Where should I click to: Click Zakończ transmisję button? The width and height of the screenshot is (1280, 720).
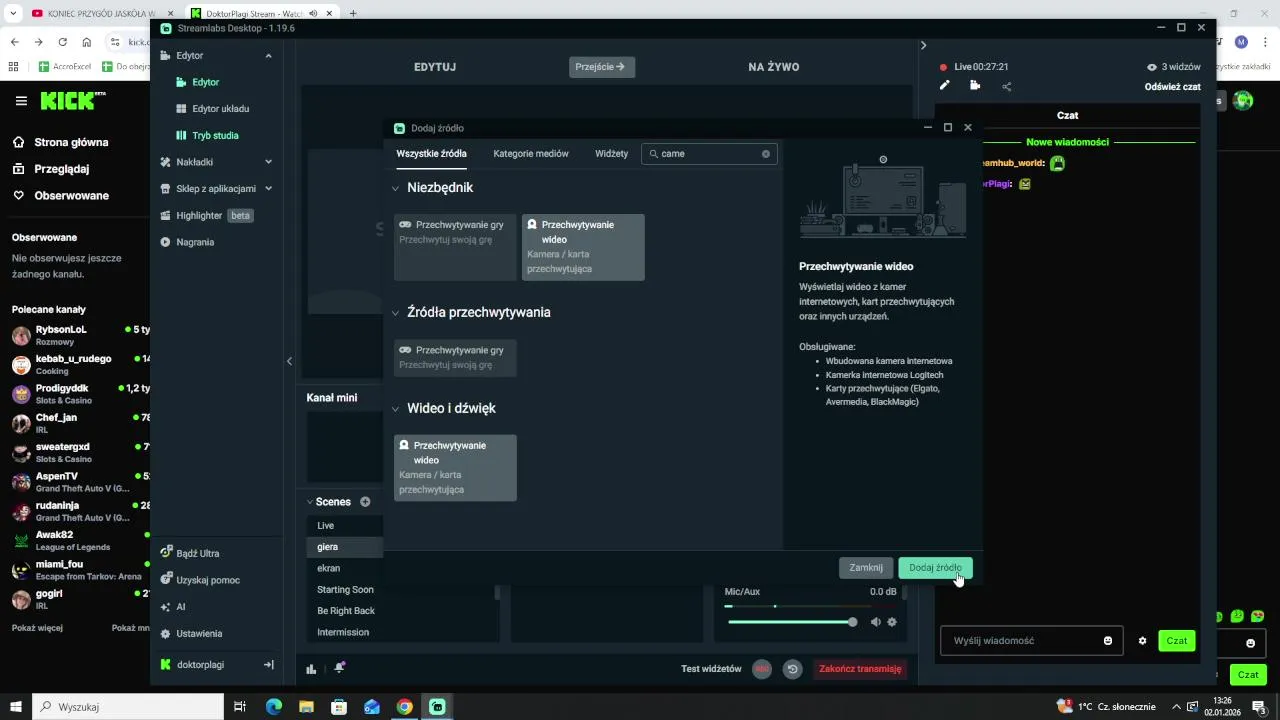860,669
